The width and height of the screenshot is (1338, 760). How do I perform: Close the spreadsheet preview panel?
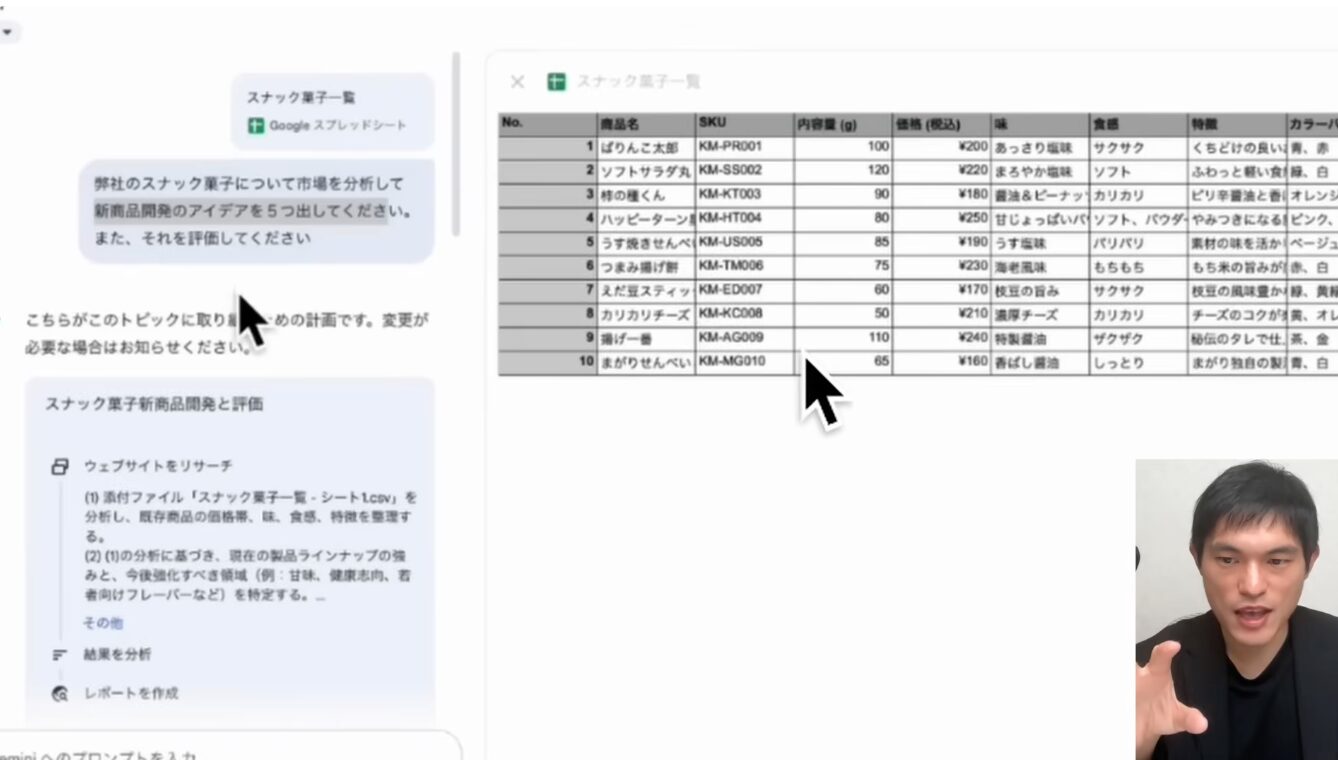pos(517,82)
